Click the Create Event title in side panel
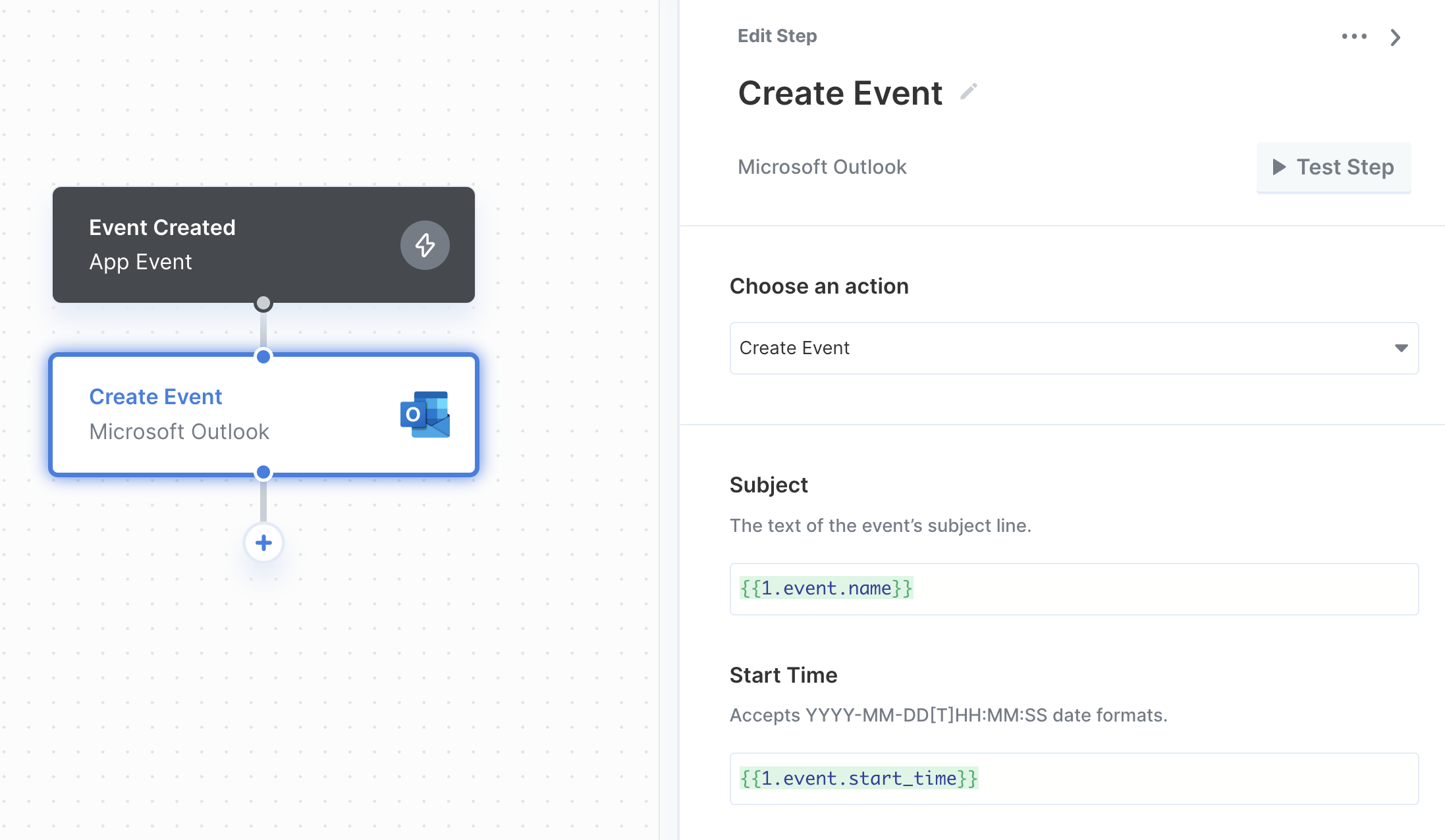1445x840 pixels. (840, 93)
